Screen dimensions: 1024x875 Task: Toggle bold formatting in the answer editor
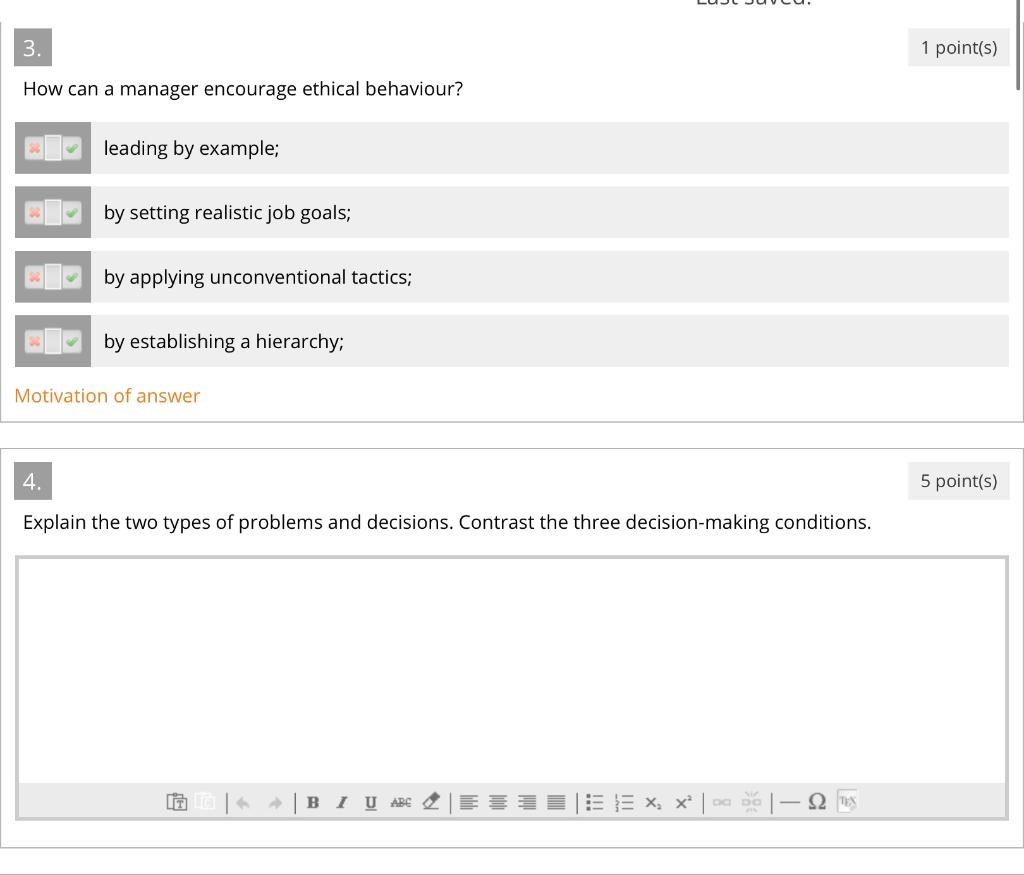pyautogui.click(x=313, y=801)
